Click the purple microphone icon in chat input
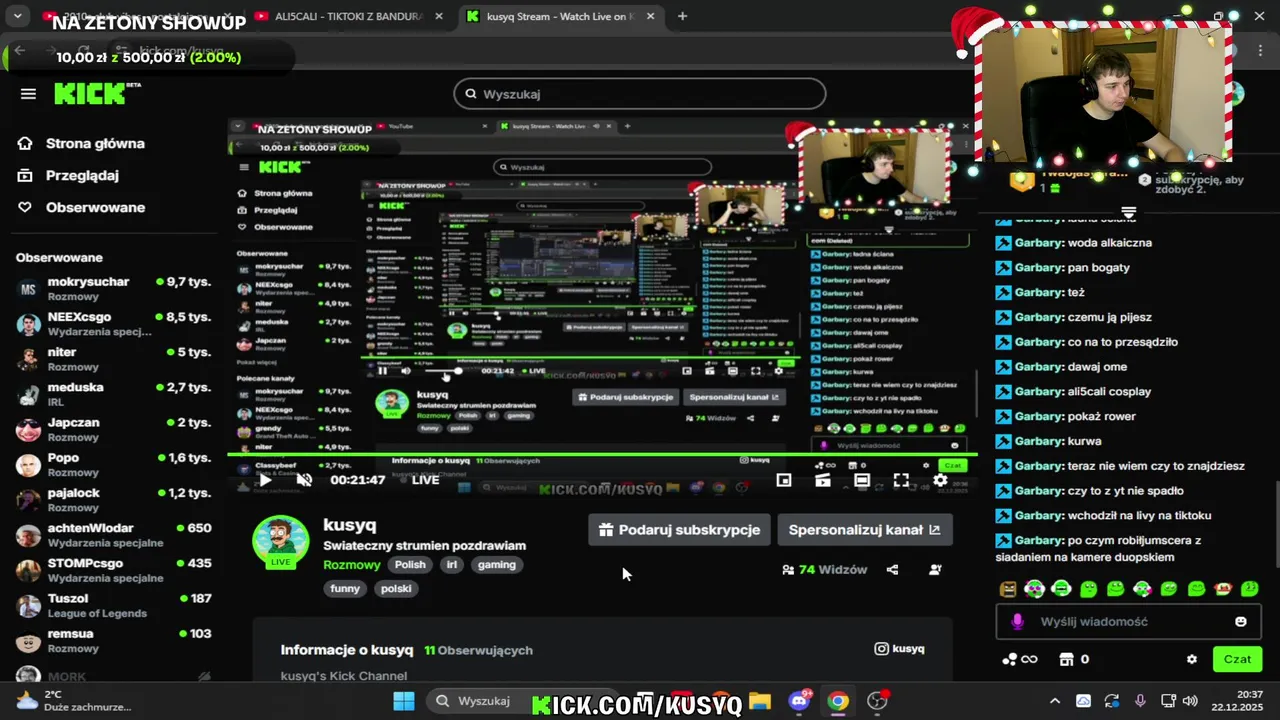The width and height of the screenshot is (1280, 720). [x=1018, y=622]
